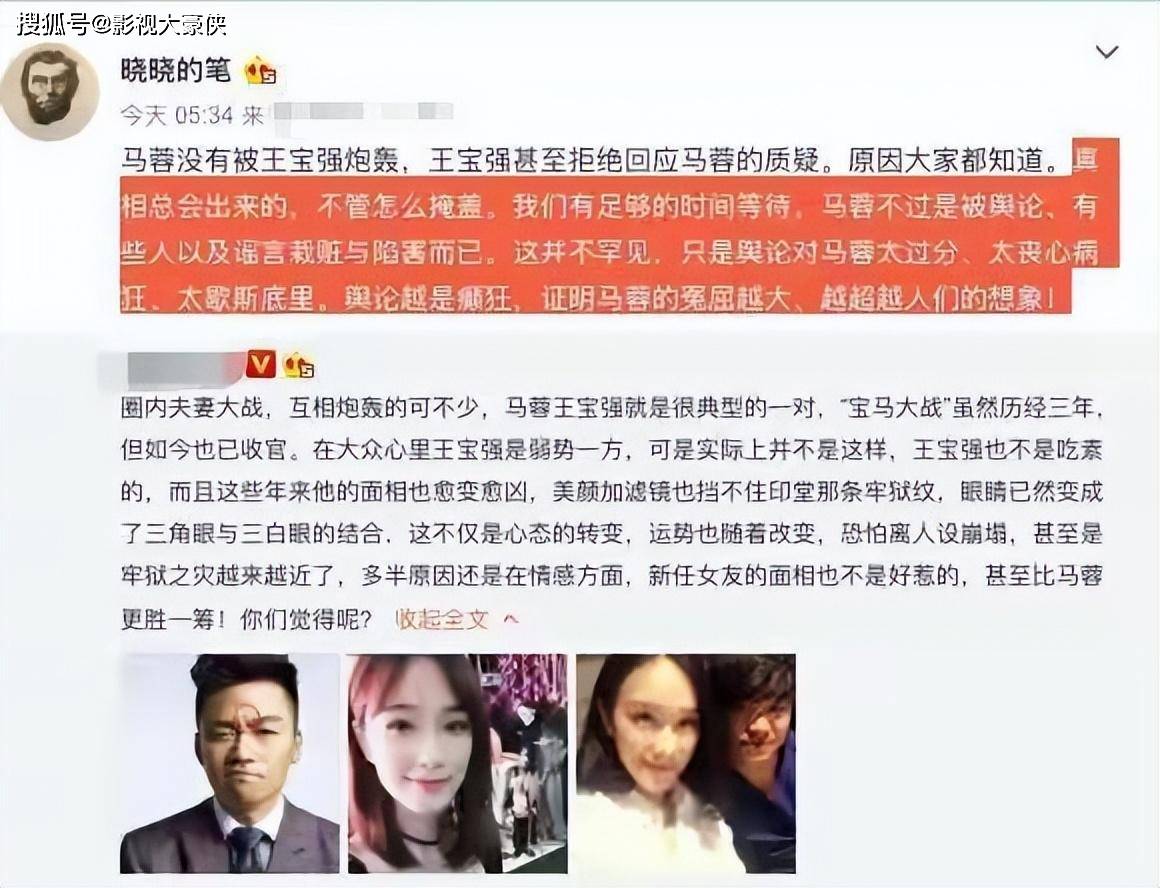Click the orange V verified badge
The height and width of the screenshot is (888, 1160).
[260, 364]
